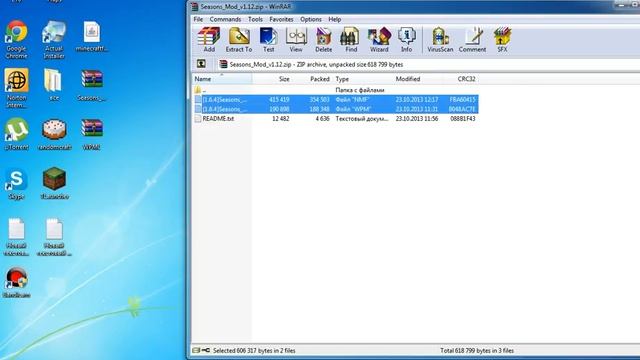The height and width of the screenshot is (360, 640).
Task: Open the Options menu
Action: [311, 19]
